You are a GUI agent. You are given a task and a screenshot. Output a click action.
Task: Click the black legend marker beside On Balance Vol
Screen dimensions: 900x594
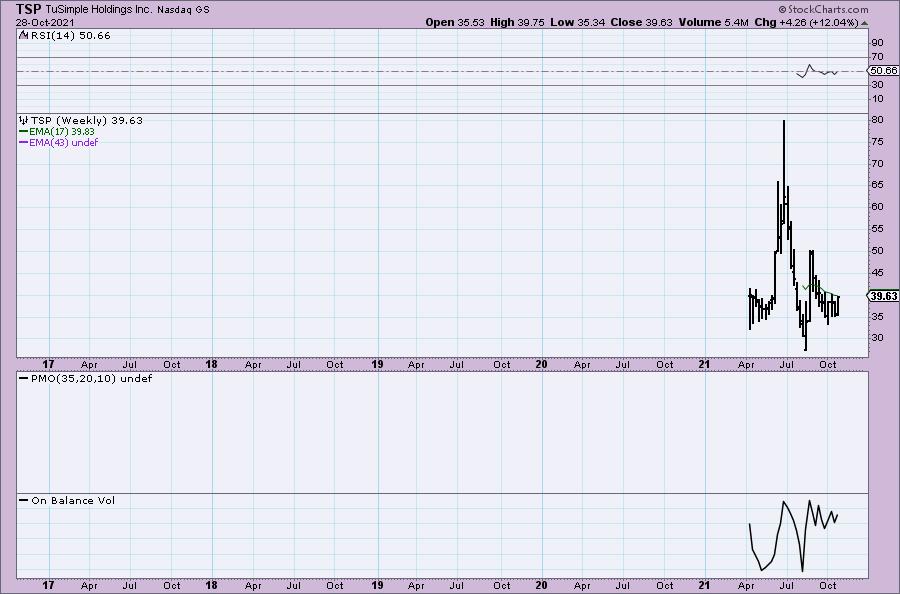(24, 500)
